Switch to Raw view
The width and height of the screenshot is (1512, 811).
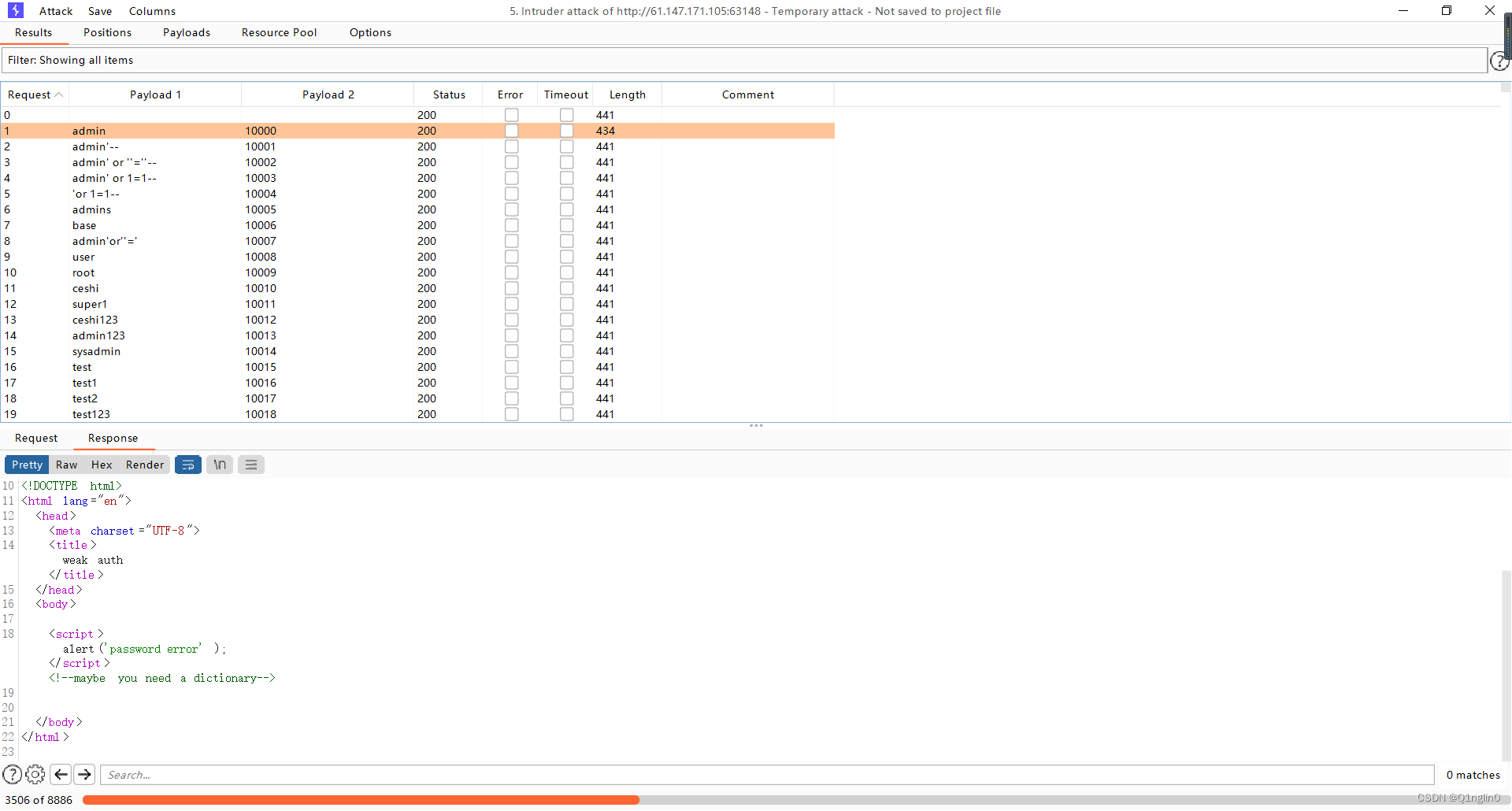[67, 465]
